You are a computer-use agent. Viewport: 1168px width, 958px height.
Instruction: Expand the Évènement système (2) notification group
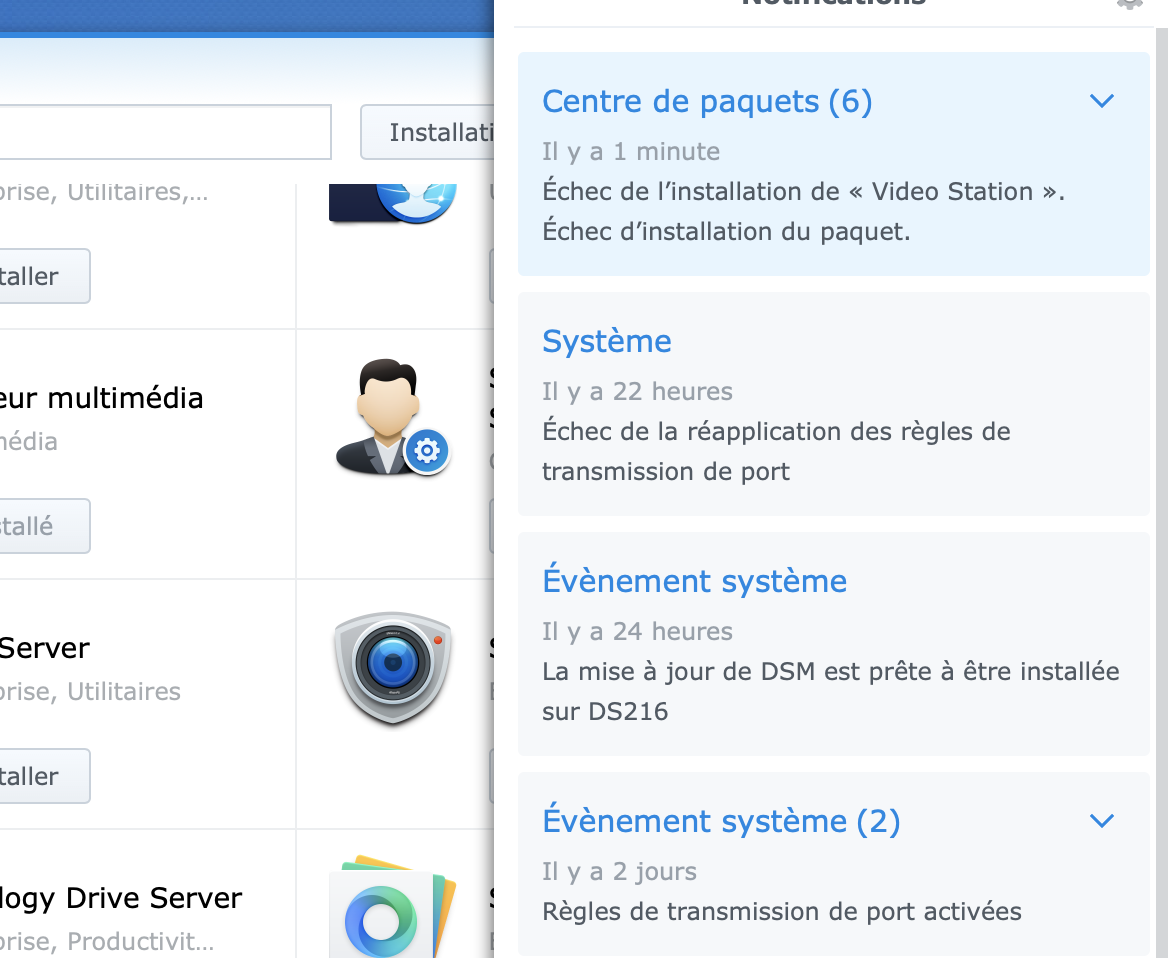[x=1101, y=820]
